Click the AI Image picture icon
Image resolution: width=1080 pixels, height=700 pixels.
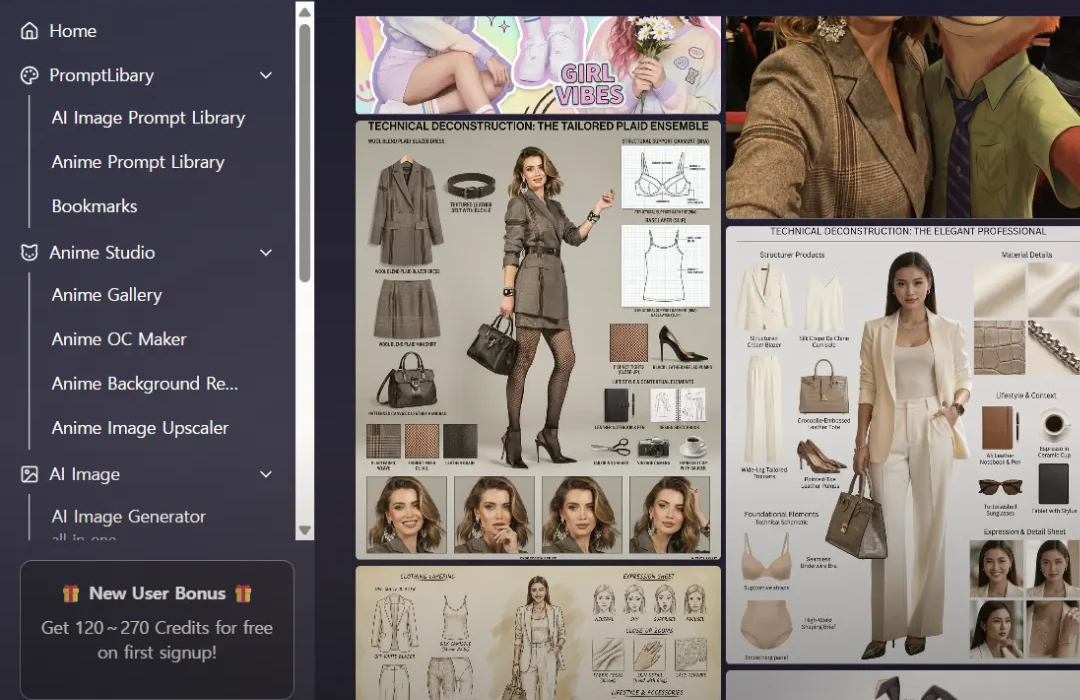[30, 474]
